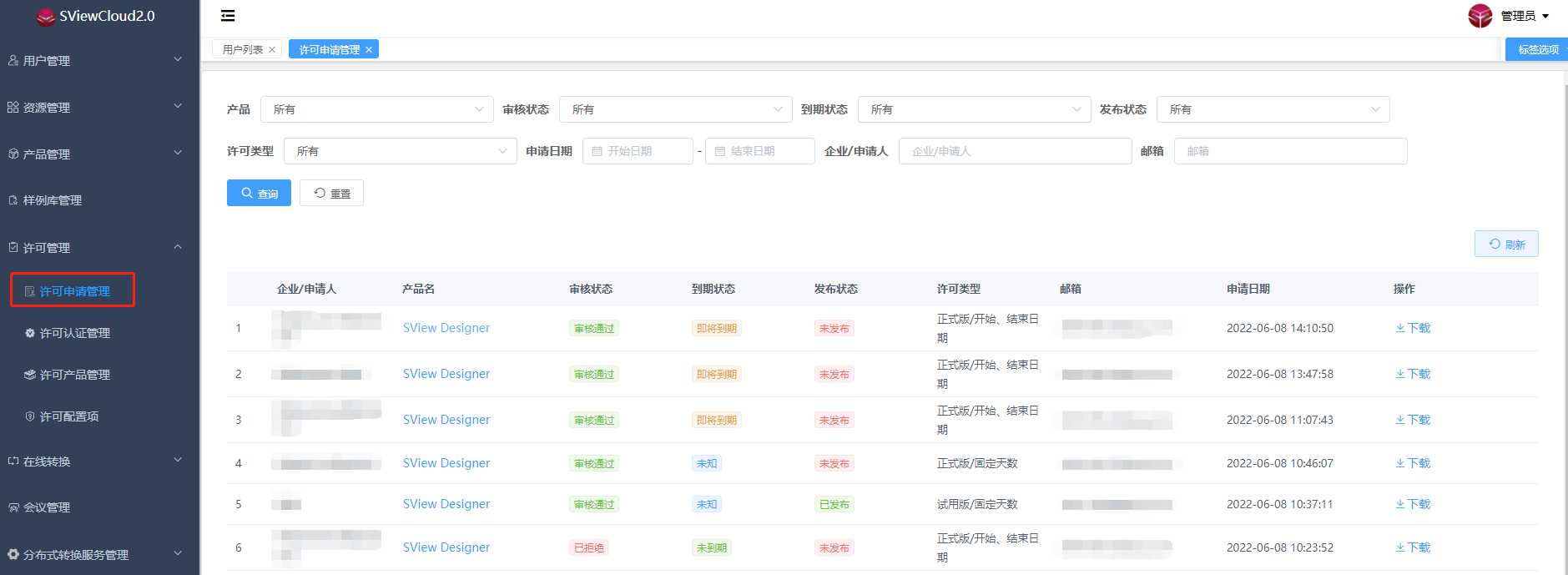This screenshot has height=575, width=1568.
Task: Download the 10:23:52 license row
Action: [x=1413, y=547]
